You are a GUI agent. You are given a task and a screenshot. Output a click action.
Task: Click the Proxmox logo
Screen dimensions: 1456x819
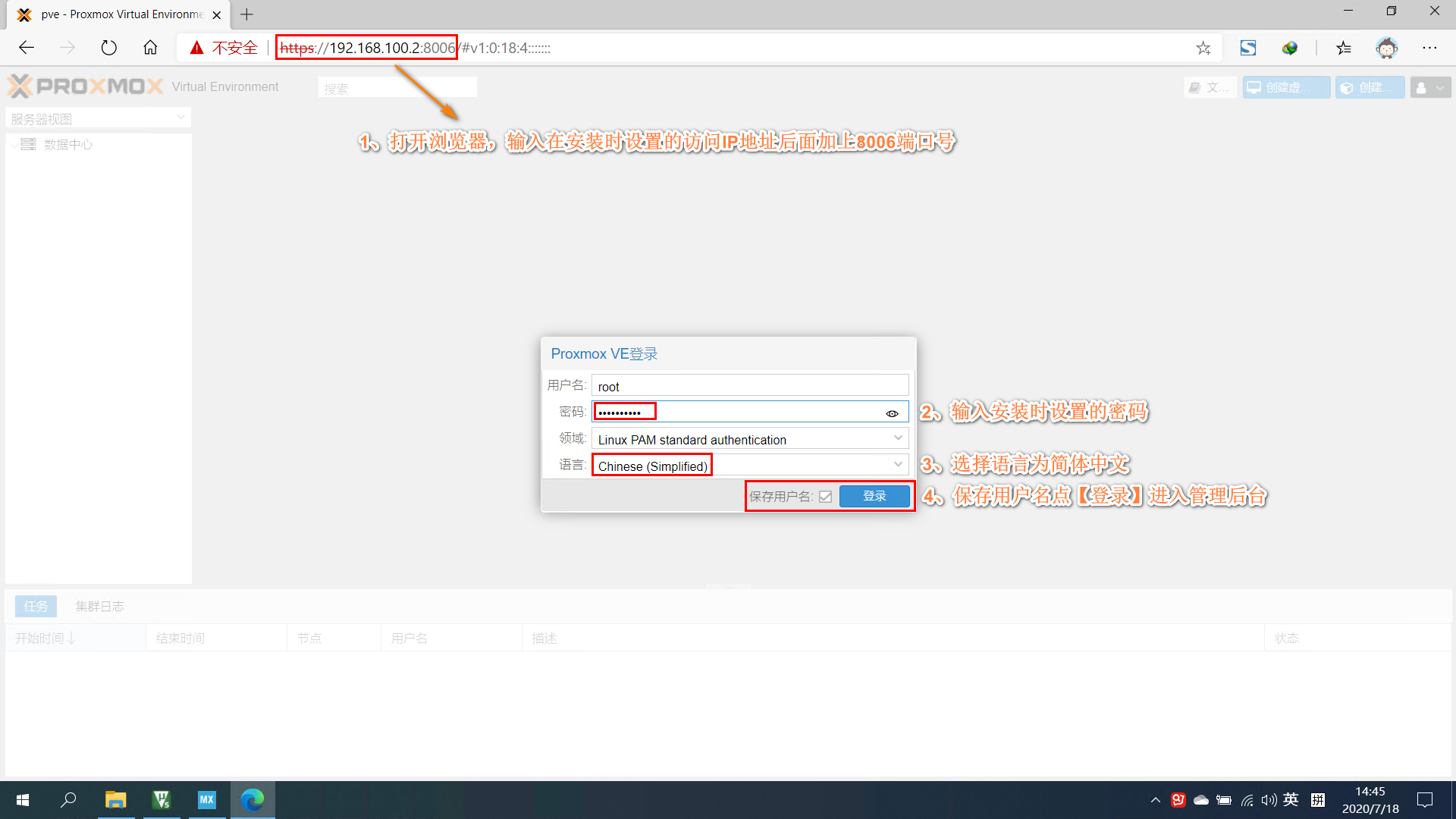85,86
